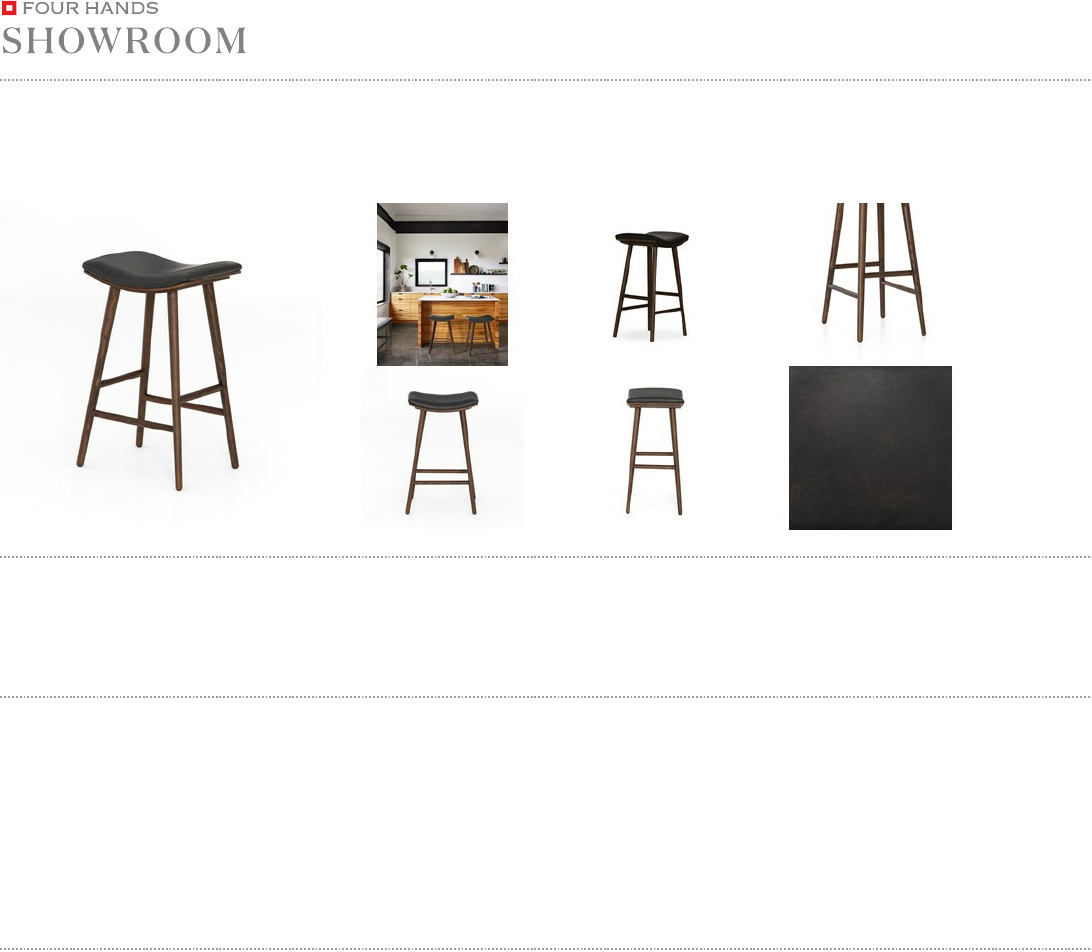Screen dimensions: 1092x952
Task: Click the potted plant in kitchen photo
Action: tap(403, 278)
